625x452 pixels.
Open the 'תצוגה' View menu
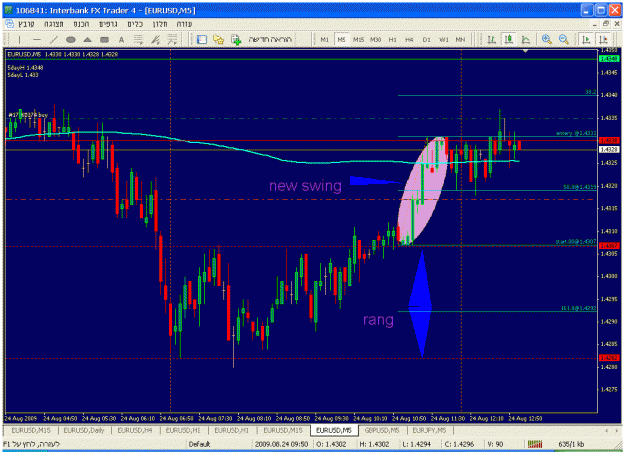(54, 24)
